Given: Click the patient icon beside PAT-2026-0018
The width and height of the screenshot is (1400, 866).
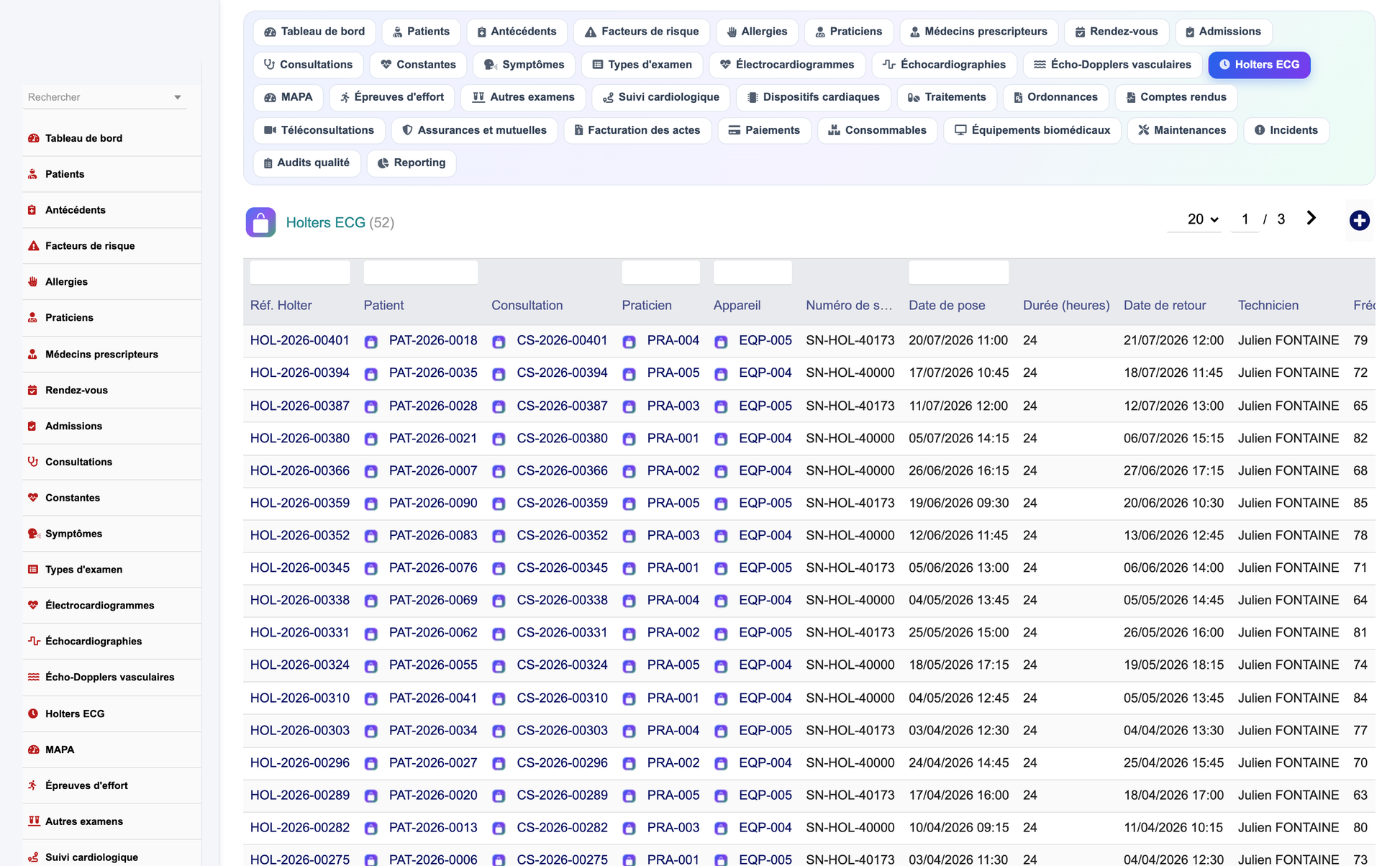Looking at the screenshot, I should point(371,342).
